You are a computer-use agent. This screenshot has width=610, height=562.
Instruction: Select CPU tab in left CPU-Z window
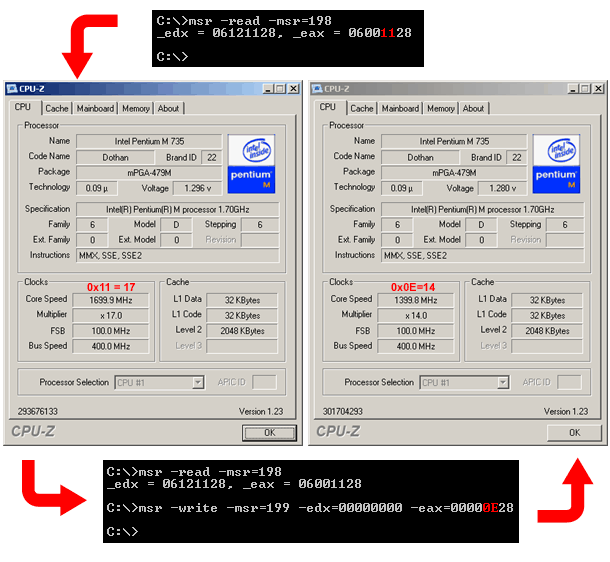[23, 107]
